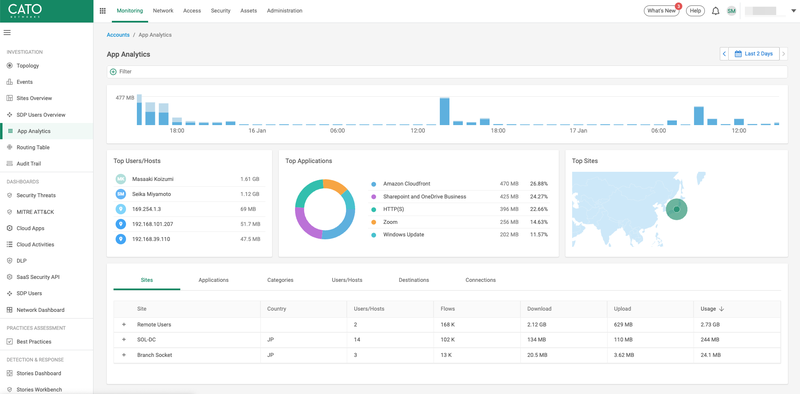The image size is (800, 394).
Task: Click the What's New button
Action: (662, 11)
